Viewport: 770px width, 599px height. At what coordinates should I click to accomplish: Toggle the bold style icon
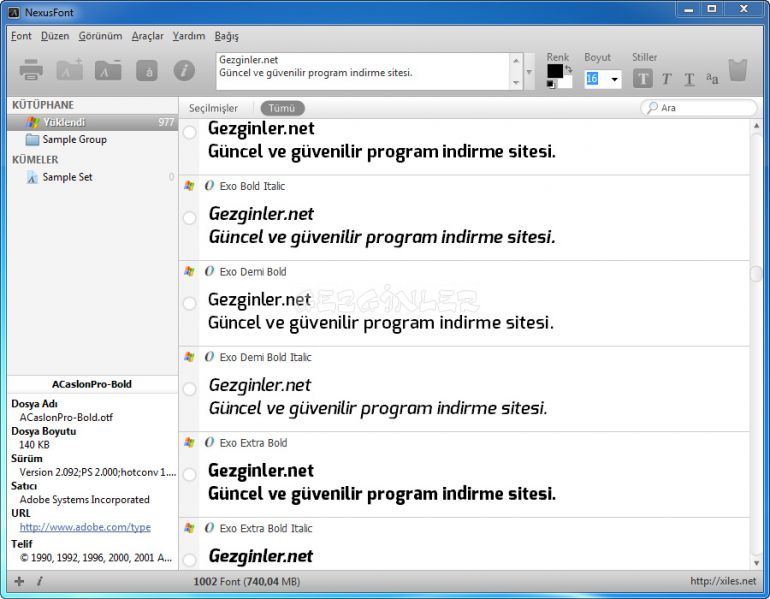point(642,79)
